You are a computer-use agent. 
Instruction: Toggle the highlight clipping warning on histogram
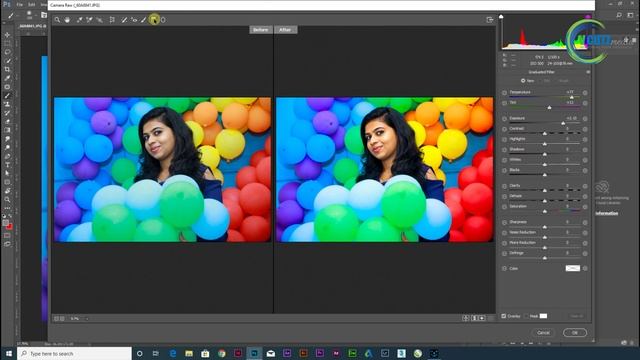pos(588,17)
